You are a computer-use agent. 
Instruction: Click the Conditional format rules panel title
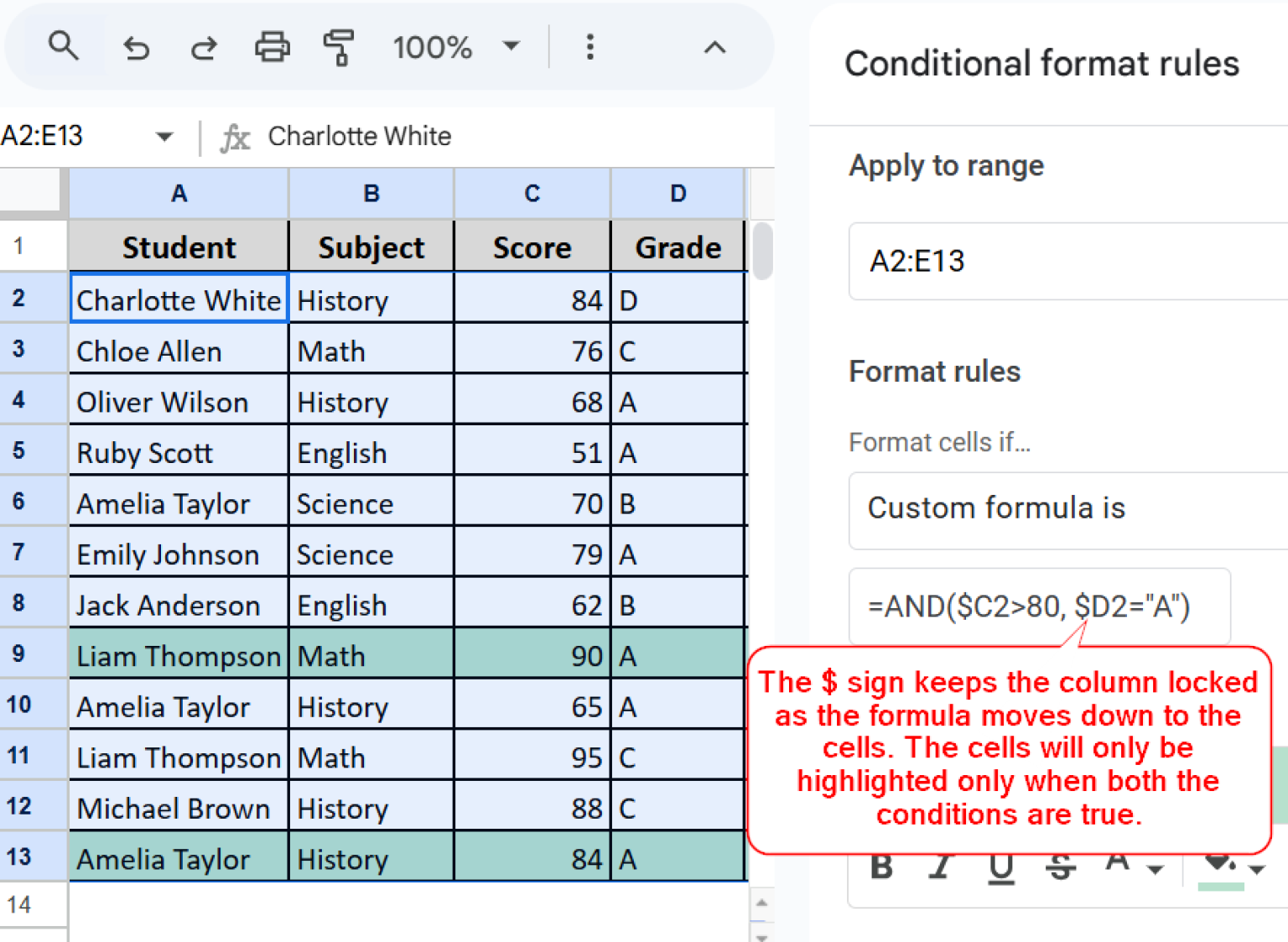1042,62
